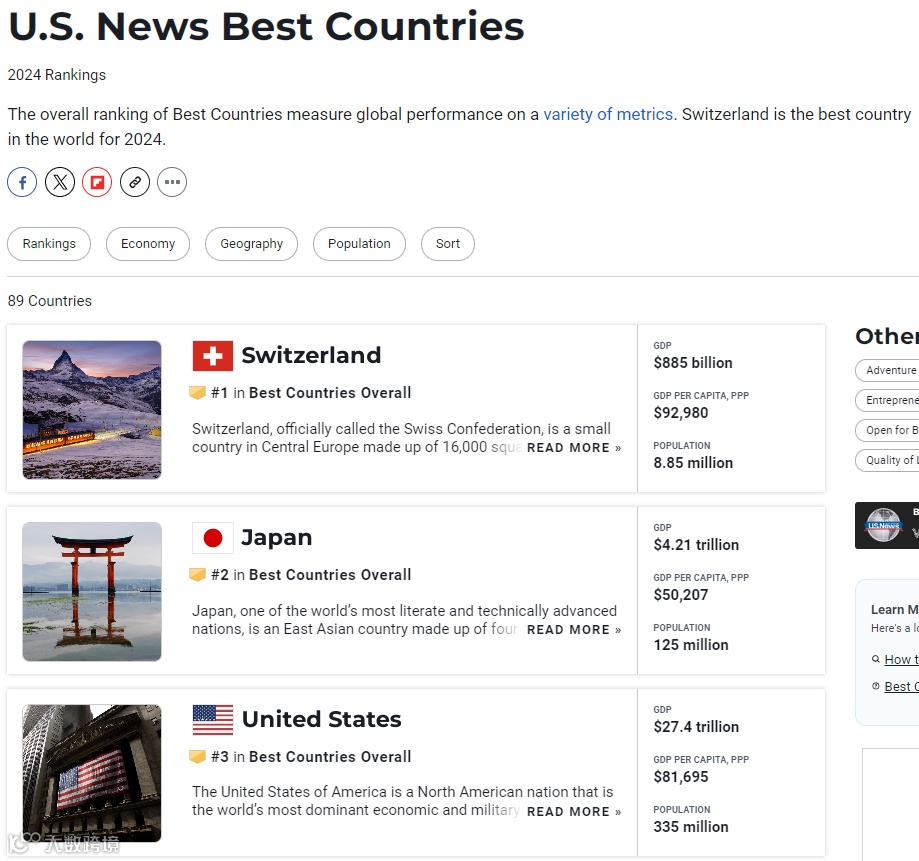Click Switzerland GDP per capita '$92,980'
This screenshot has height=861, width=919.
680,413
